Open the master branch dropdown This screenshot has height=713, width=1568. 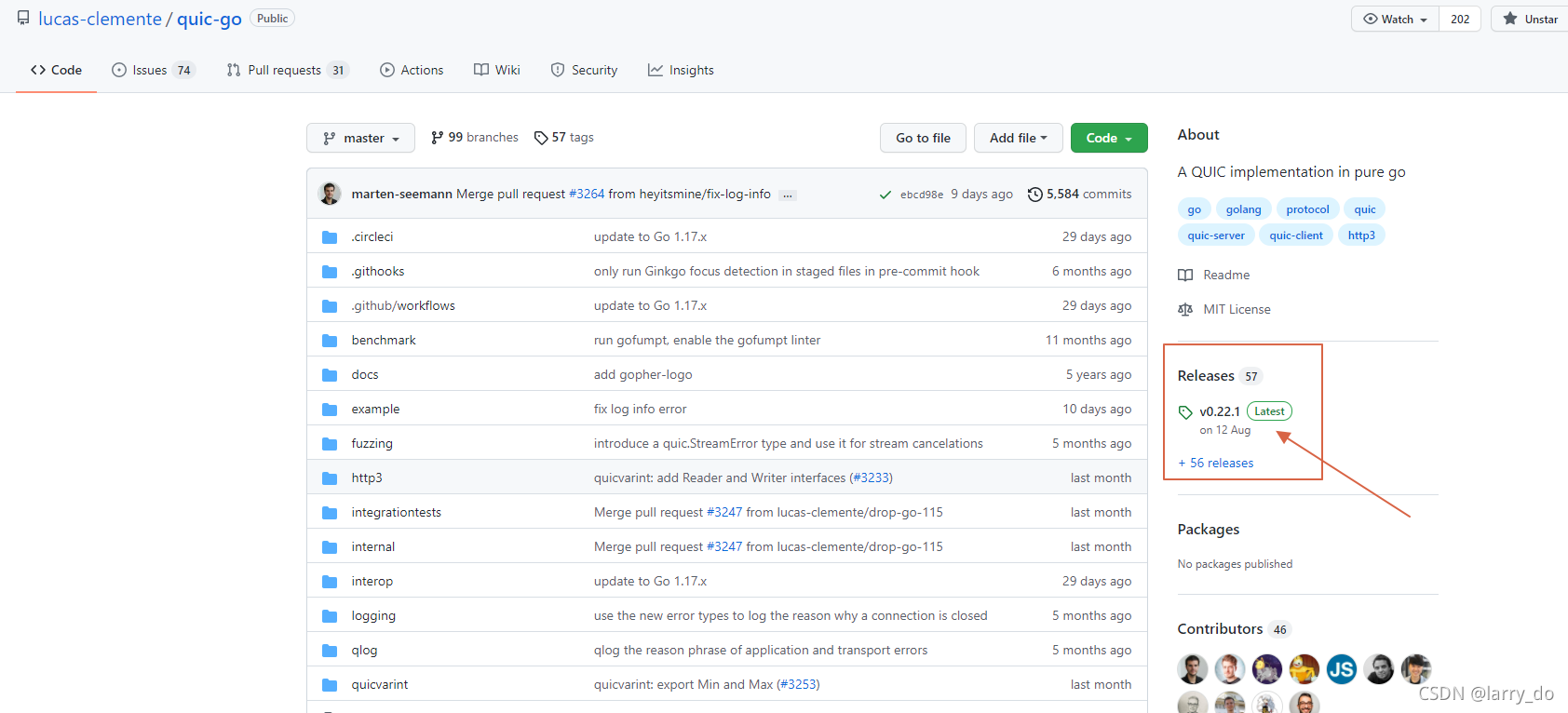tap(360, 138)
